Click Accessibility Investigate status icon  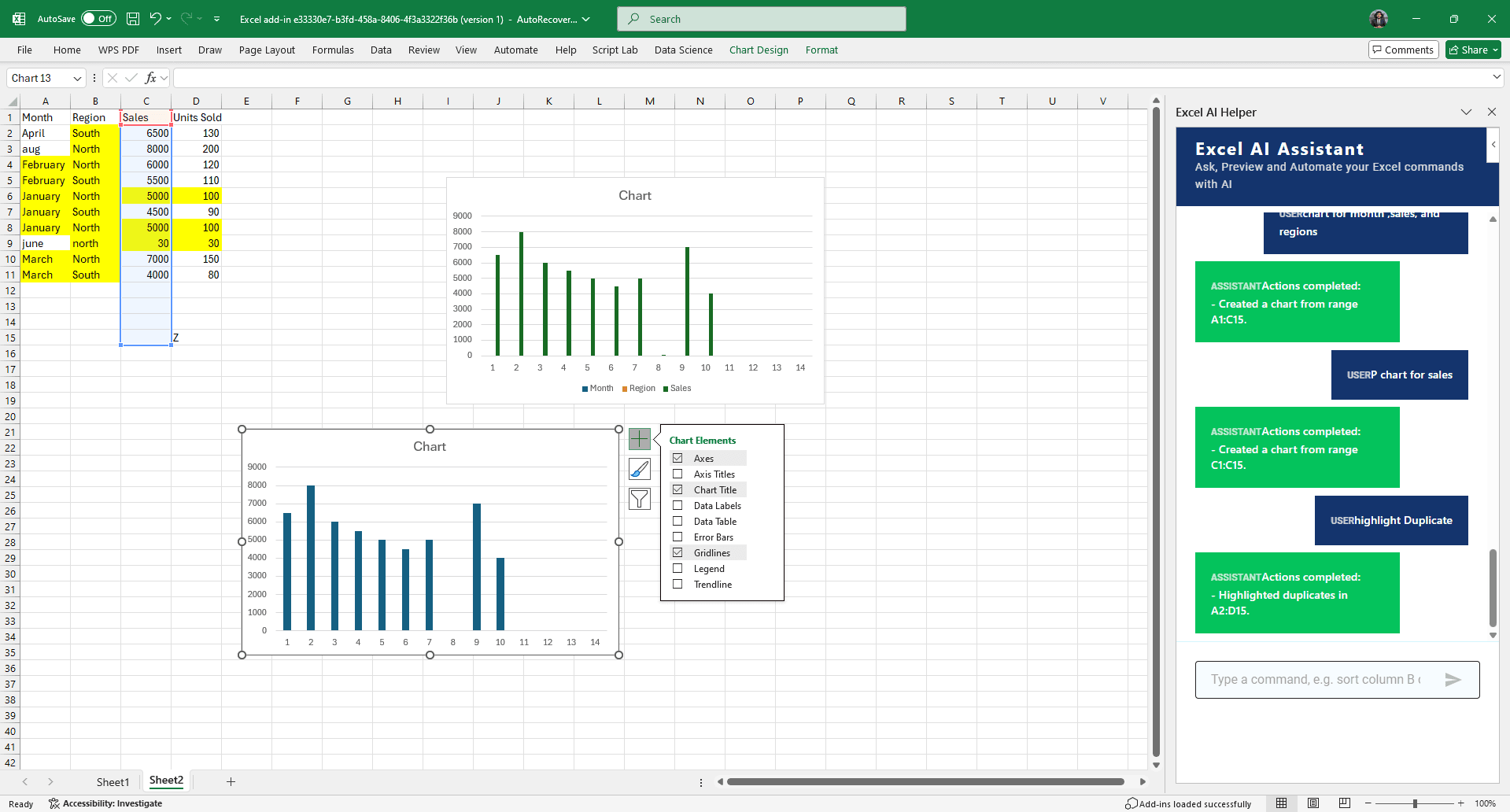pyautogui.click(x=54, y=803)
